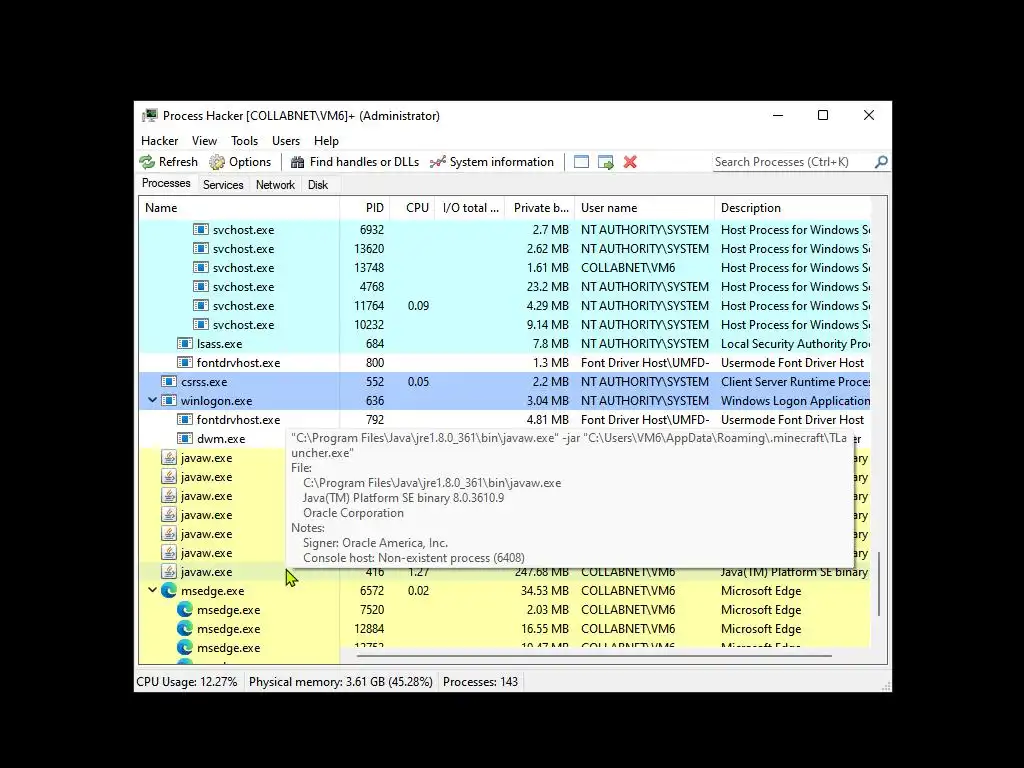Click the search magnifier icon
The width and height of the screenshot is (1024, 768).
(x=881, y=162)
